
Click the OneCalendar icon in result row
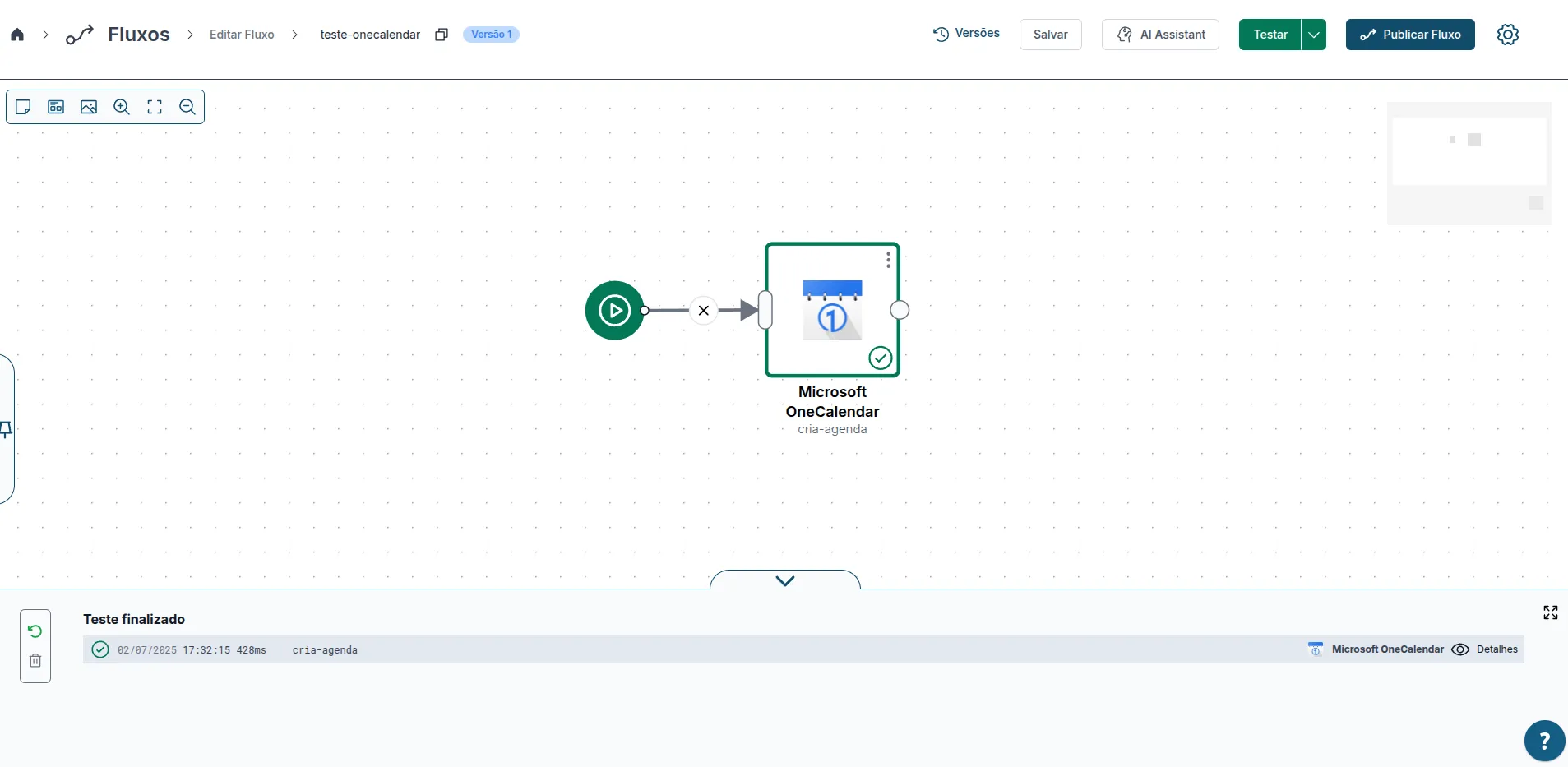click(x=1316, y=649)
